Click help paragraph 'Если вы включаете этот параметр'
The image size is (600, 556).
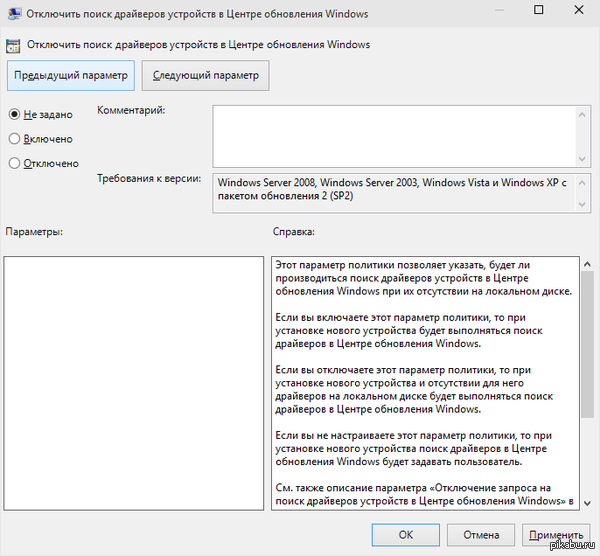[x=409, y=331]
